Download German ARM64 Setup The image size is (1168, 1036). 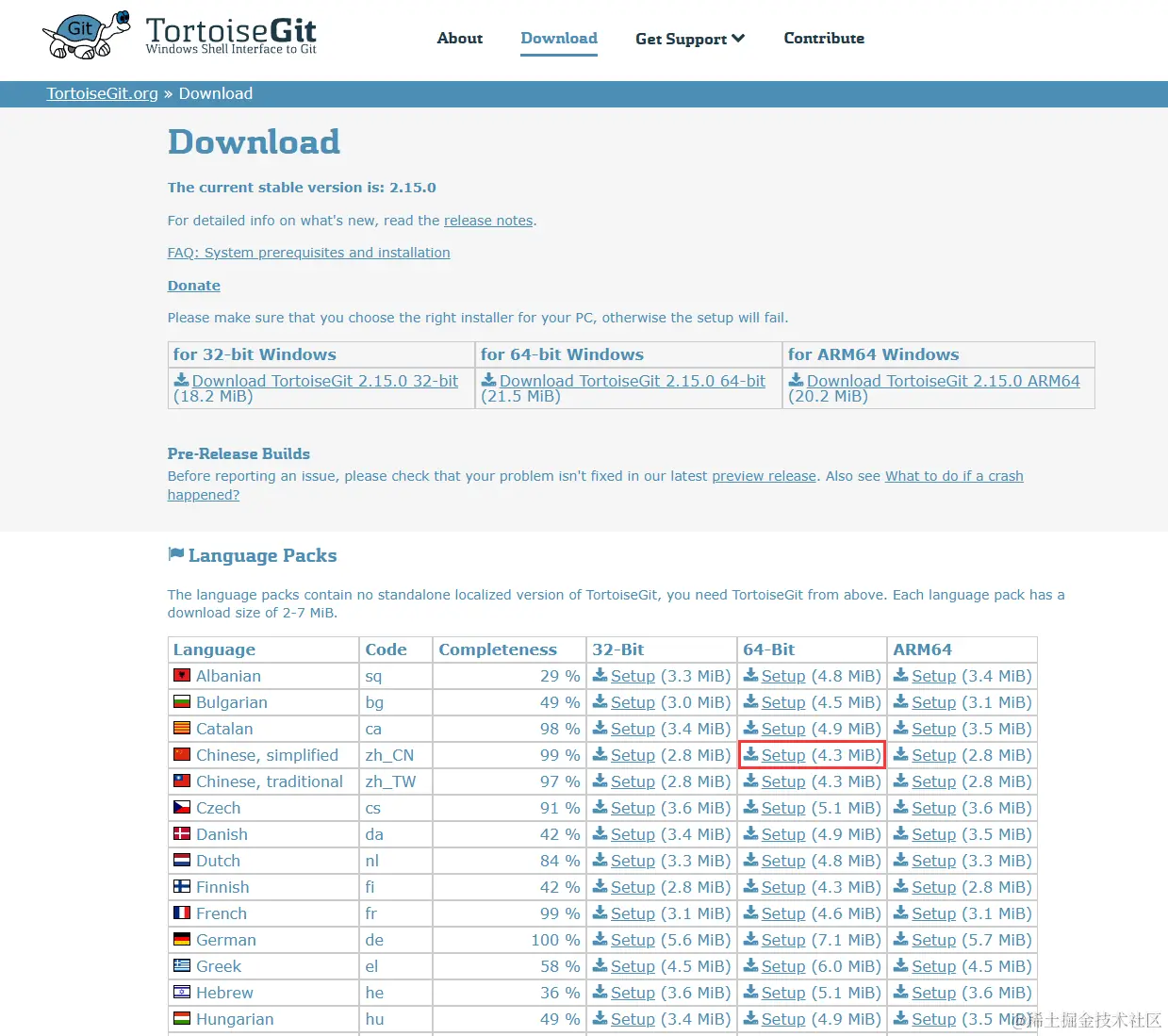(934, 940)
